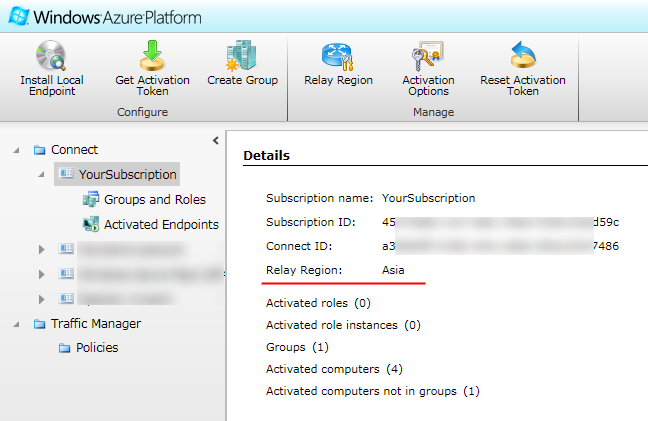
Task: Click Activated computers (4)
Action: tap(334, 369)
